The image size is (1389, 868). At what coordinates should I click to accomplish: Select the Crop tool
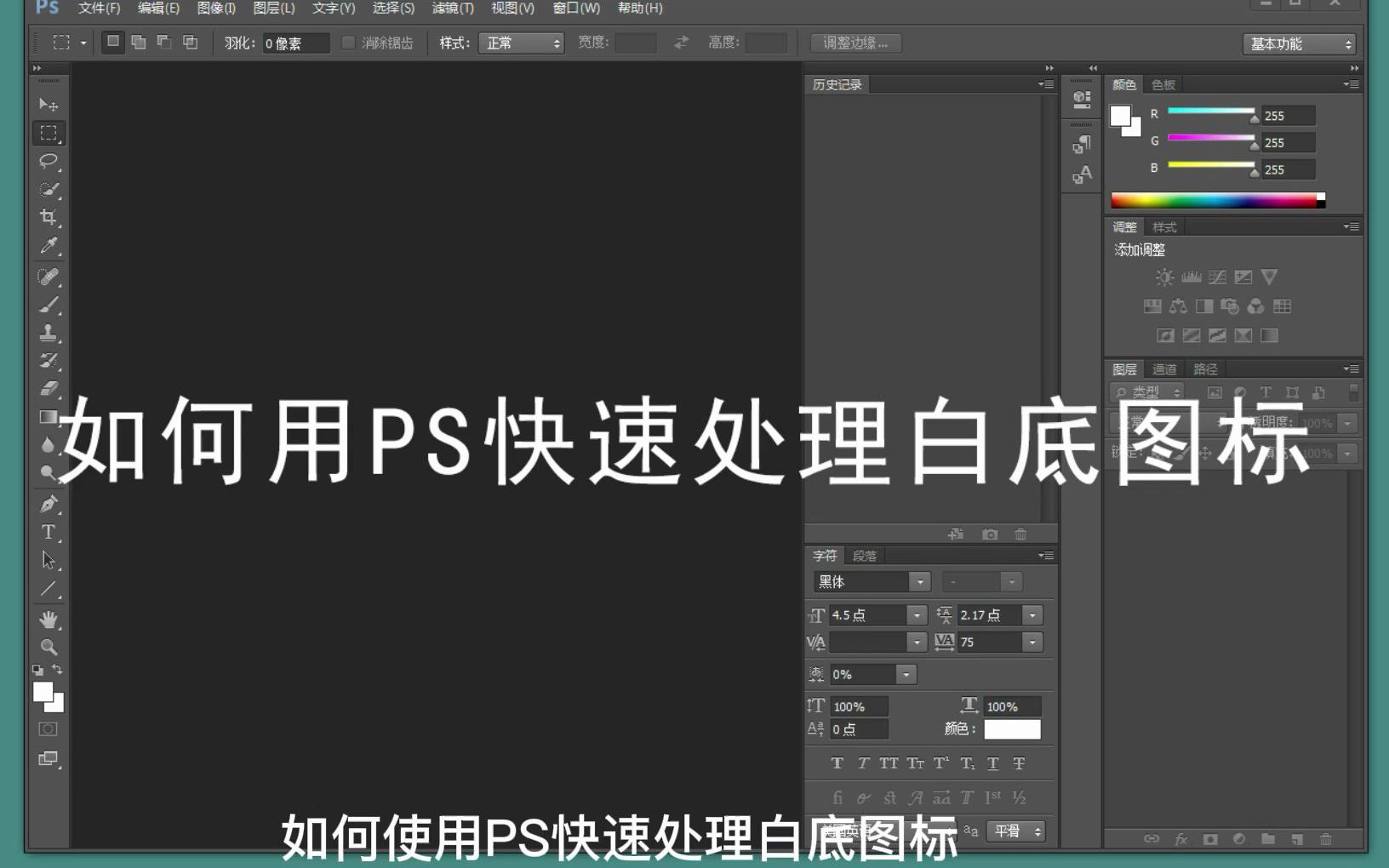tap(49, 217)
